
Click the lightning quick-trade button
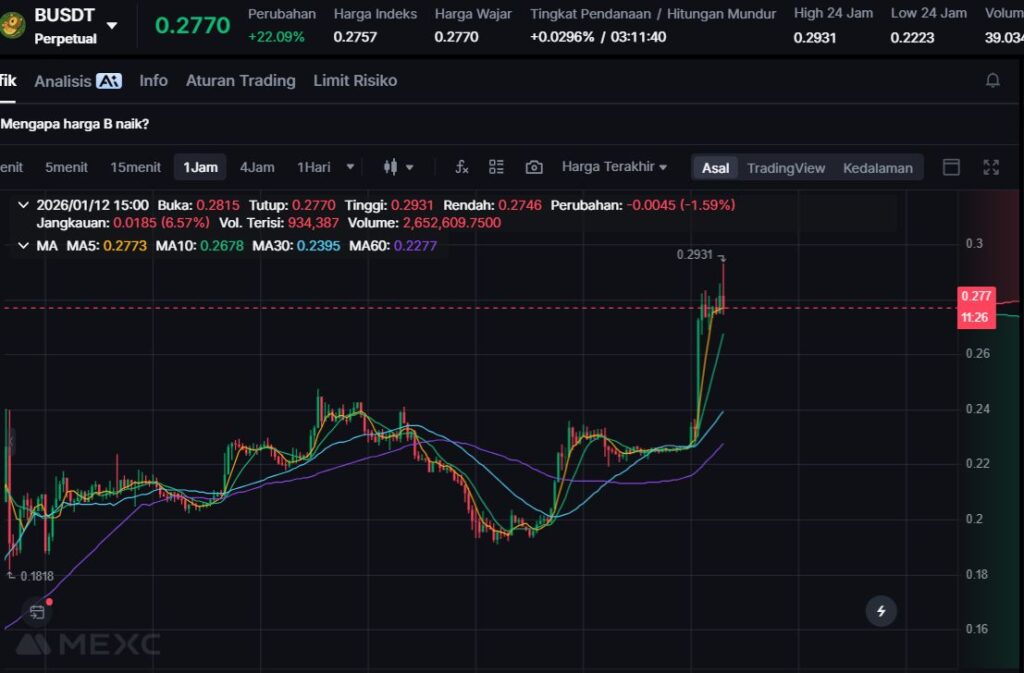(881, 611)
